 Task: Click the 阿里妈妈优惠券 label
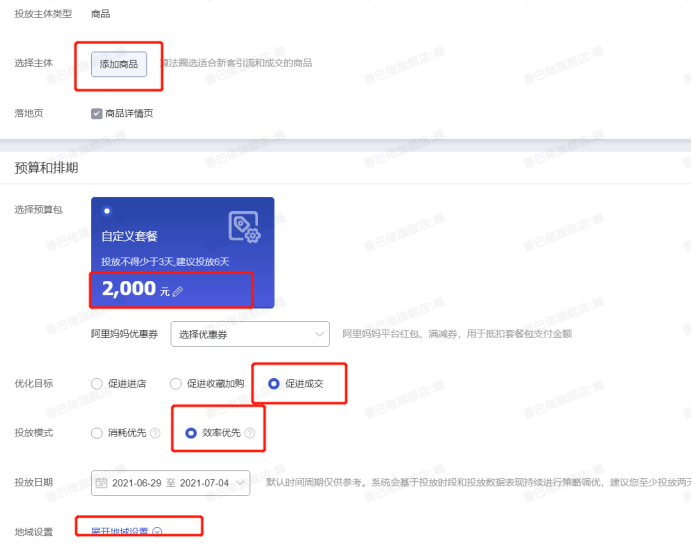click(x=124, y=334)
